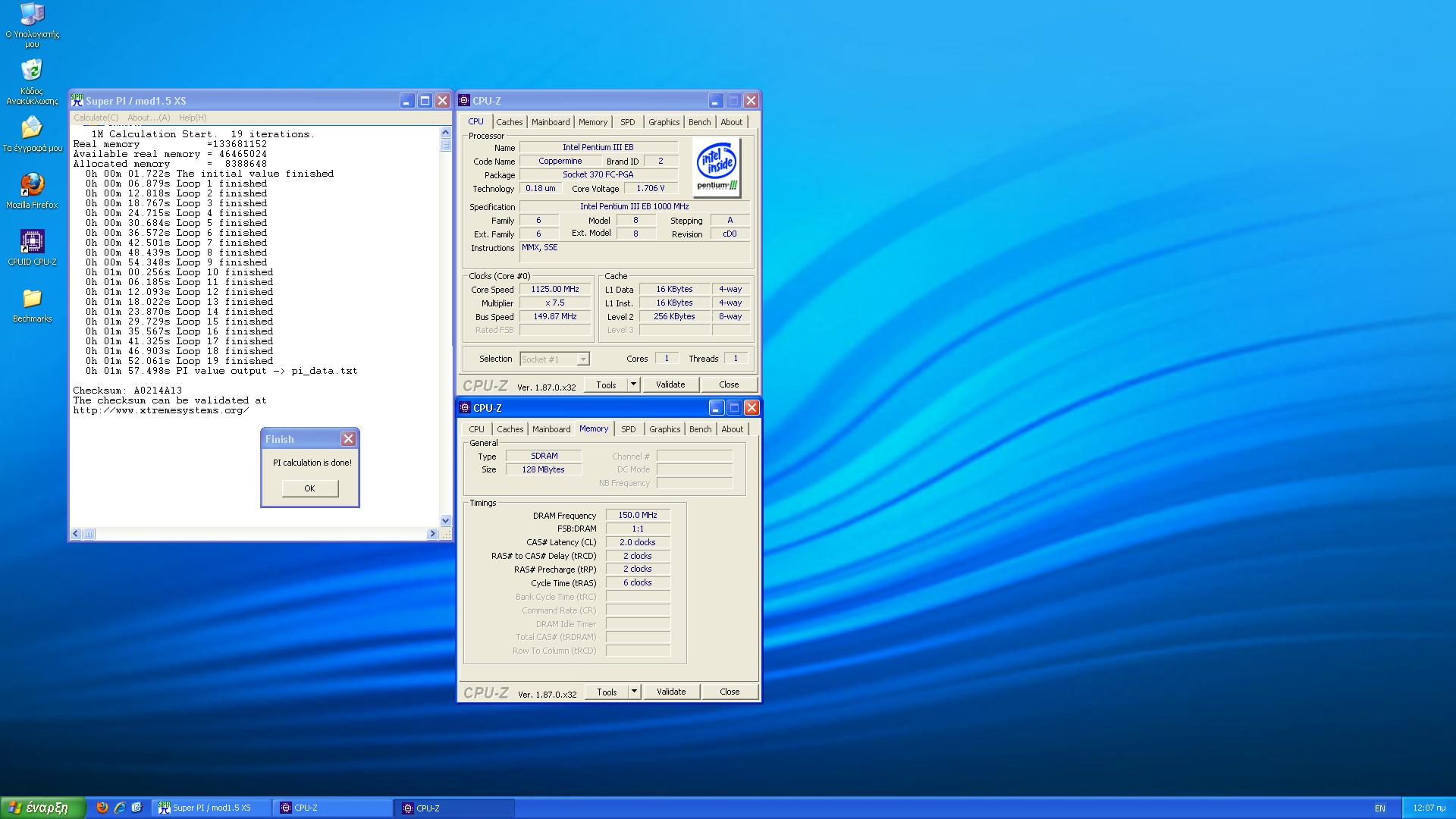Select Bench tab in lower CPU-Z
This screenshot has width=1456, height=819.
click(701, 429)
